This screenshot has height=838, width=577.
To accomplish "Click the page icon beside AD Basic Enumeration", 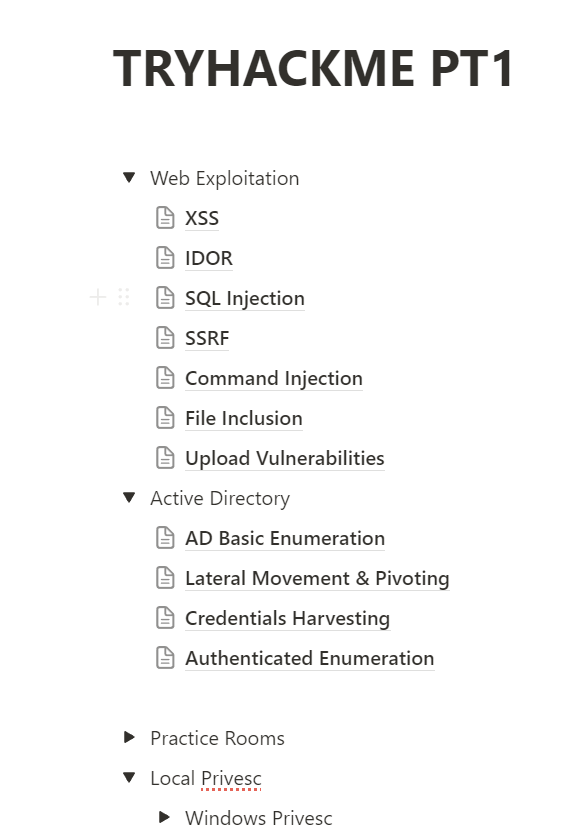I will (x=165, y=538).
